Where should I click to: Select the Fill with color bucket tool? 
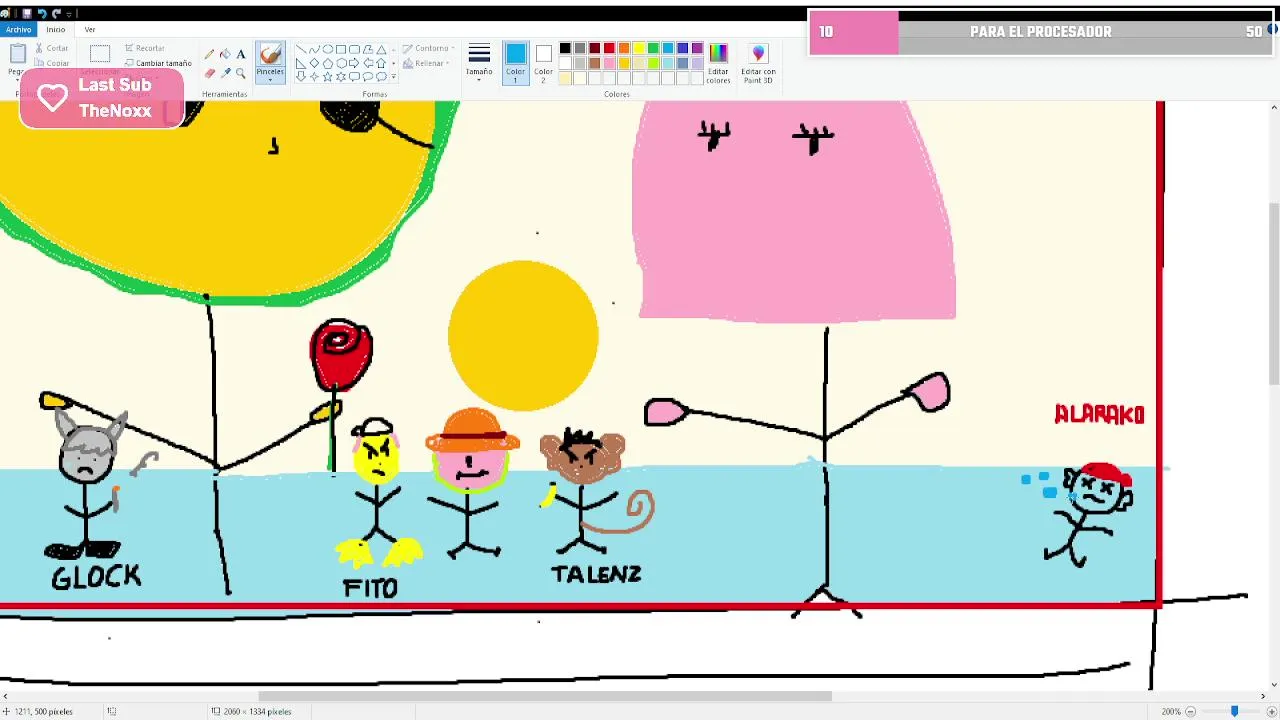coord(225,54)
